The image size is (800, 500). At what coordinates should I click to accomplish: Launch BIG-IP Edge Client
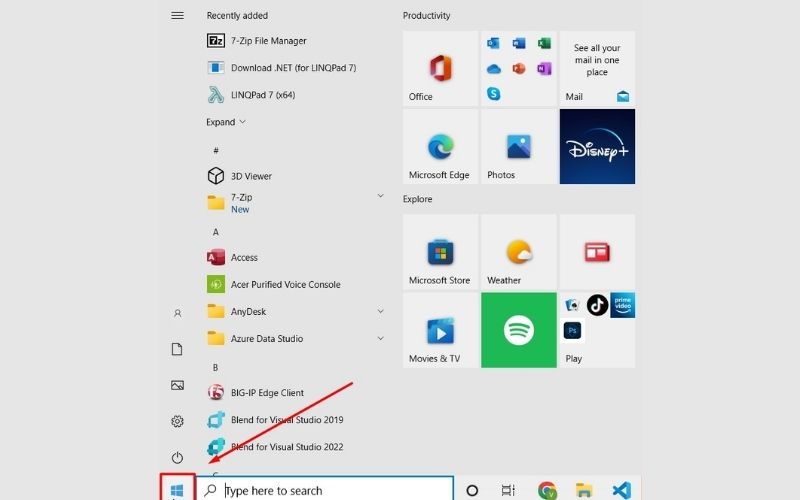pos(255,393)
